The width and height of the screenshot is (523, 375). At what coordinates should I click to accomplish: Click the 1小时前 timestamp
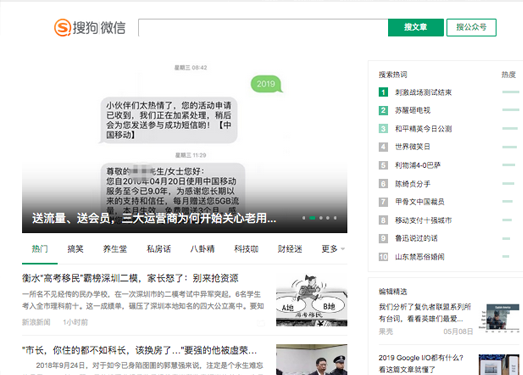point(75,322)
